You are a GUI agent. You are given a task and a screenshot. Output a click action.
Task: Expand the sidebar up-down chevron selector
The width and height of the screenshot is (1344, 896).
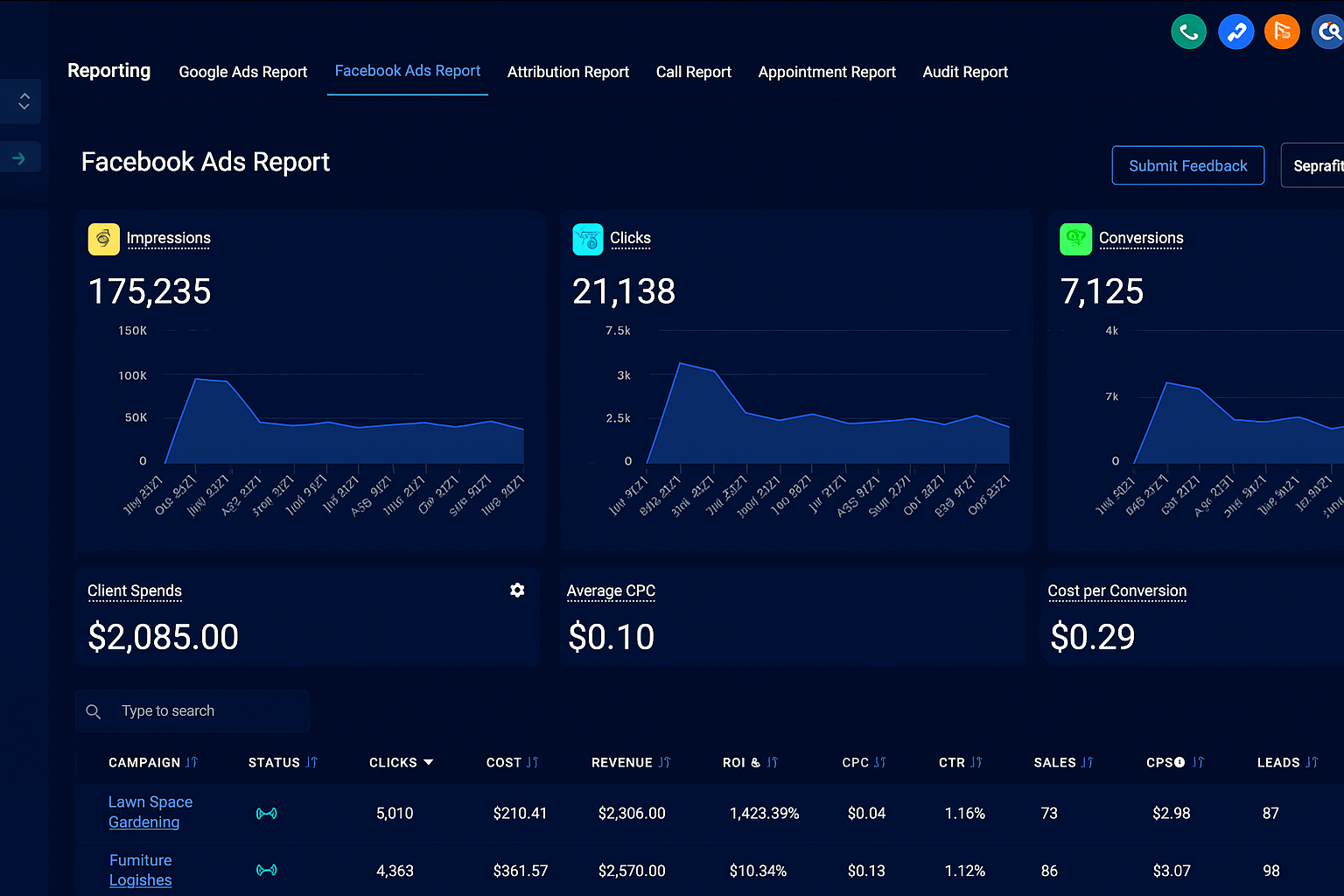coord(24,101)
